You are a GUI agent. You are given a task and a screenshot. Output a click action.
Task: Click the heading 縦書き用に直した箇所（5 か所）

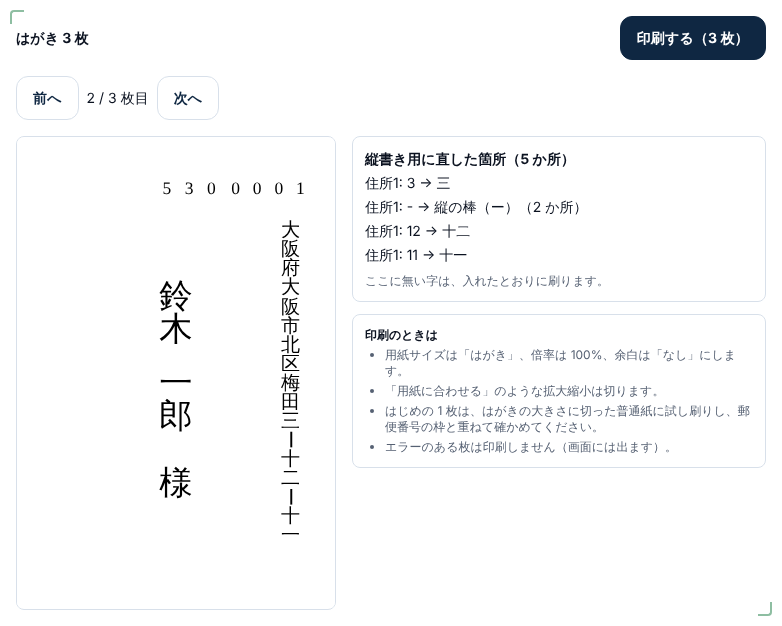click(x=466, y=160)
